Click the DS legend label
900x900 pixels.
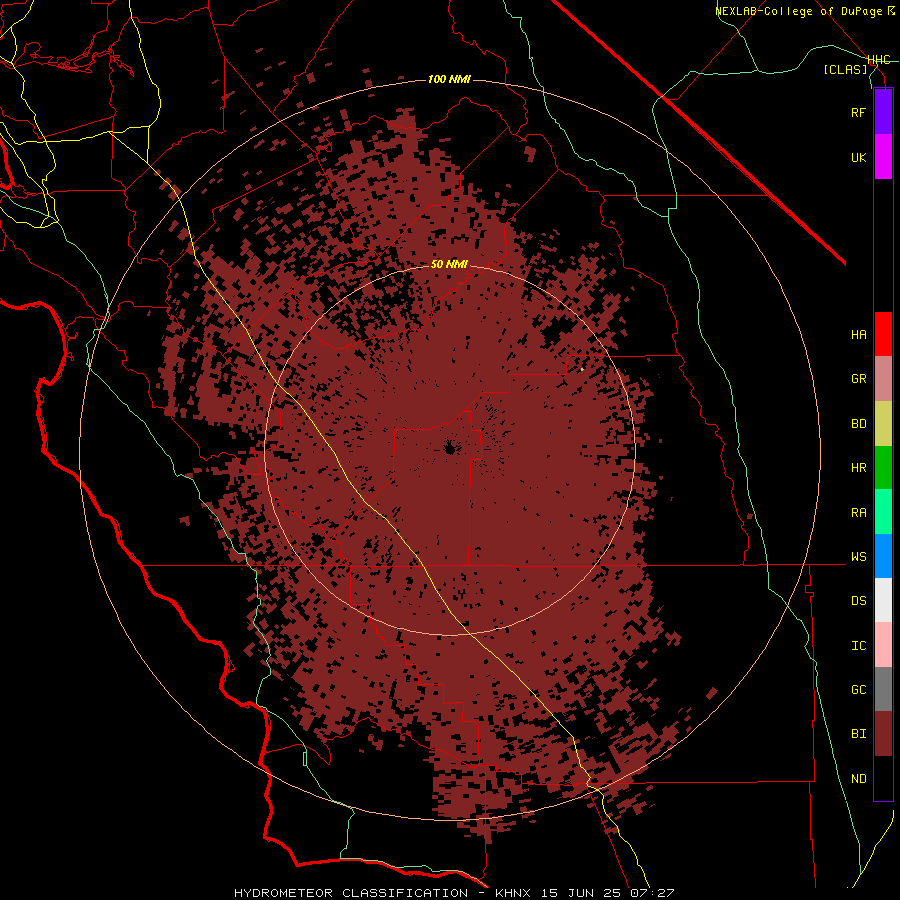point(858,601)
